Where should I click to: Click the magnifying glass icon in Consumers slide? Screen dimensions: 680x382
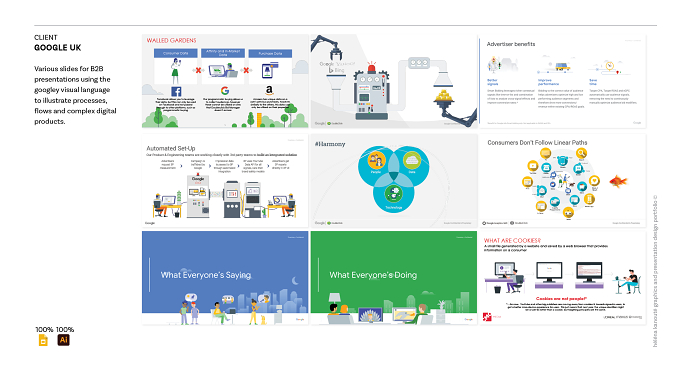pos(581,153)
